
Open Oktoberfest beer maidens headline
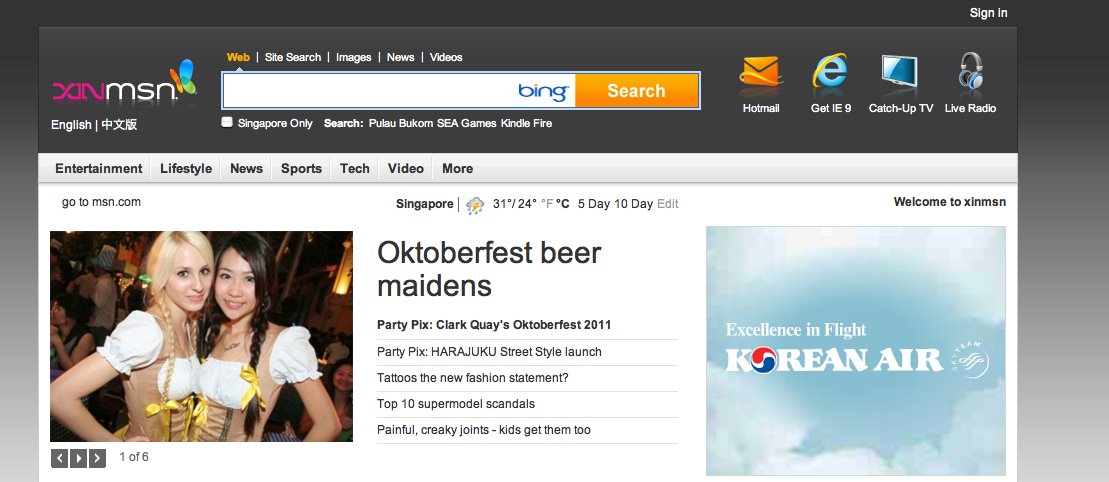click(x=489, y=269)
